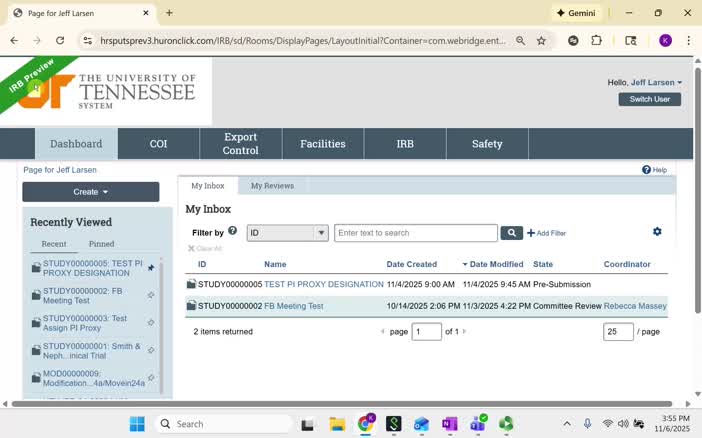
Task: Open the site information icon in address bar
Action: [88, 41]
